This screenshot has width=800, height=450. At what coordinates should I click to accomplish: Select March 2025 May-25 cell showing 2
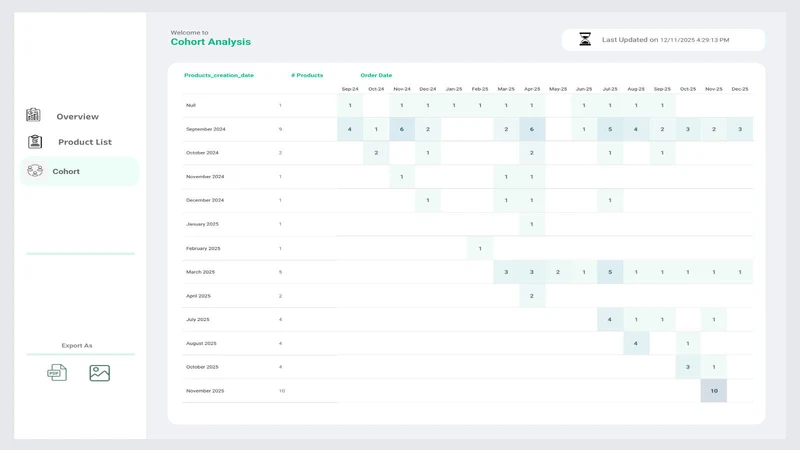pos(558,272)
